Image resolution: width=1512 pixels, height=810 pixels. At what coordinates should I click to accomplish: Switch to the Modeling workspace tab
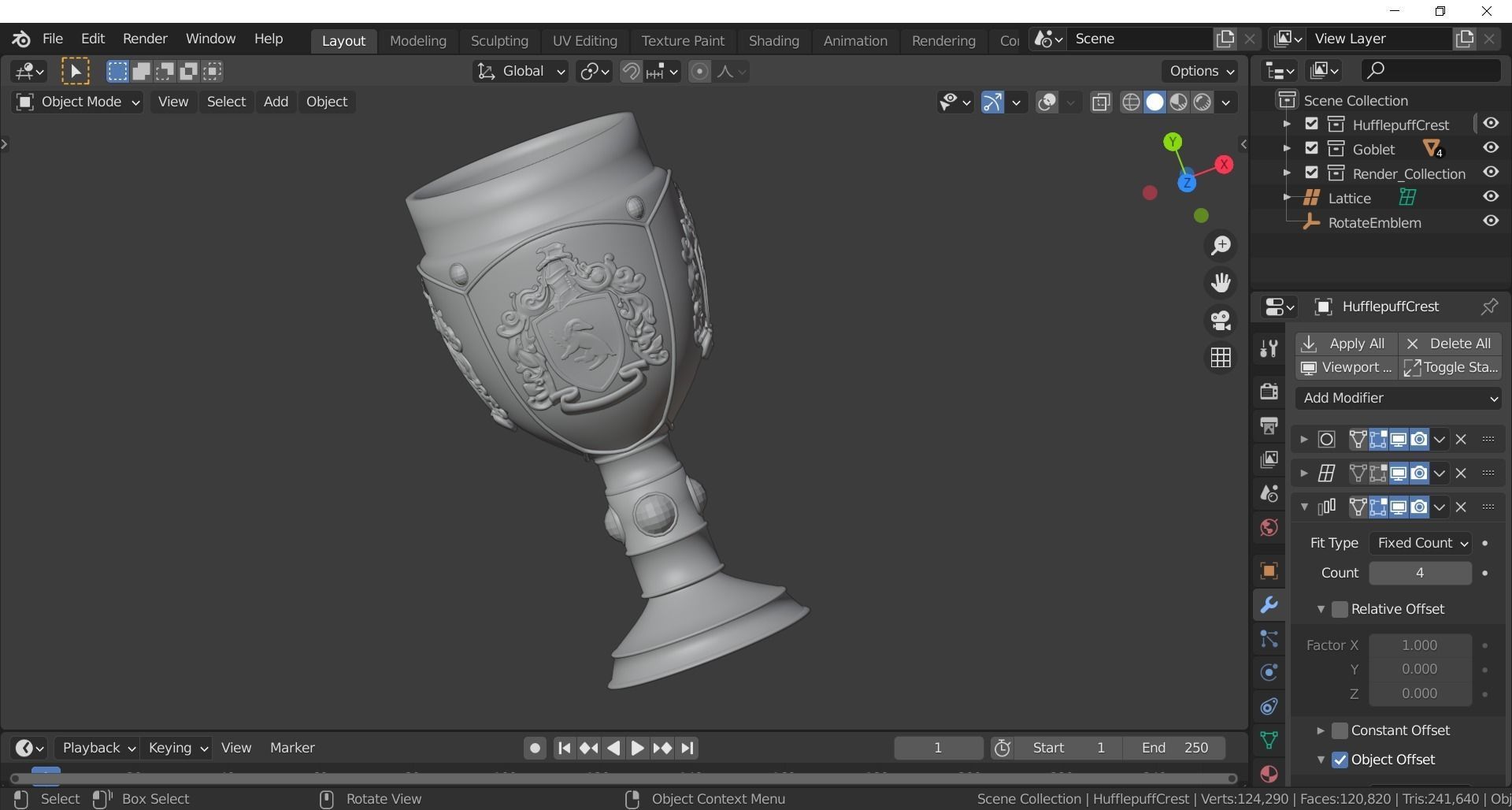point(418,40)
